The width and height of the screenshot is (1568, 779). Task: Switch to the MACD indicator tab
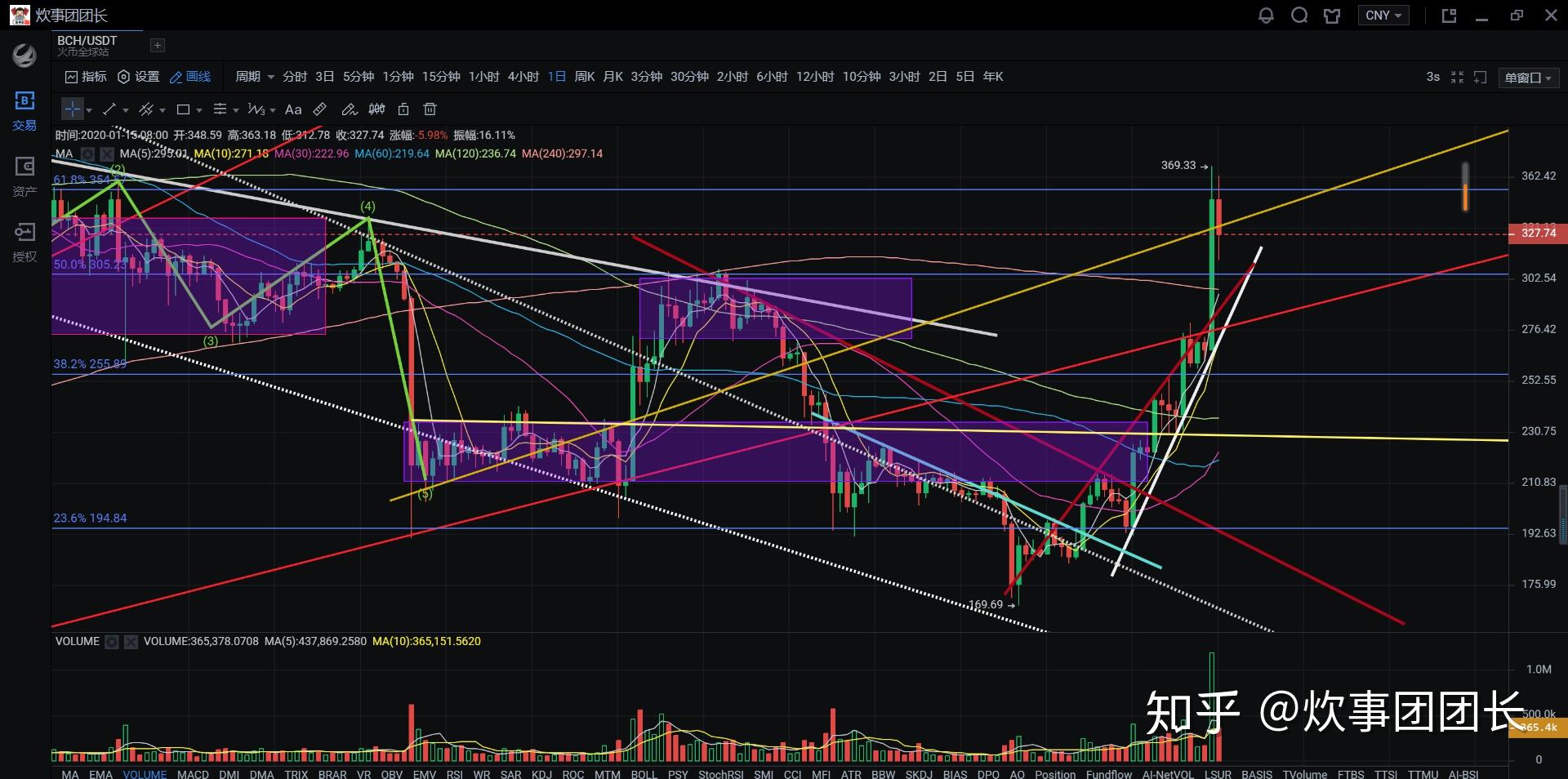coord(193,773)
